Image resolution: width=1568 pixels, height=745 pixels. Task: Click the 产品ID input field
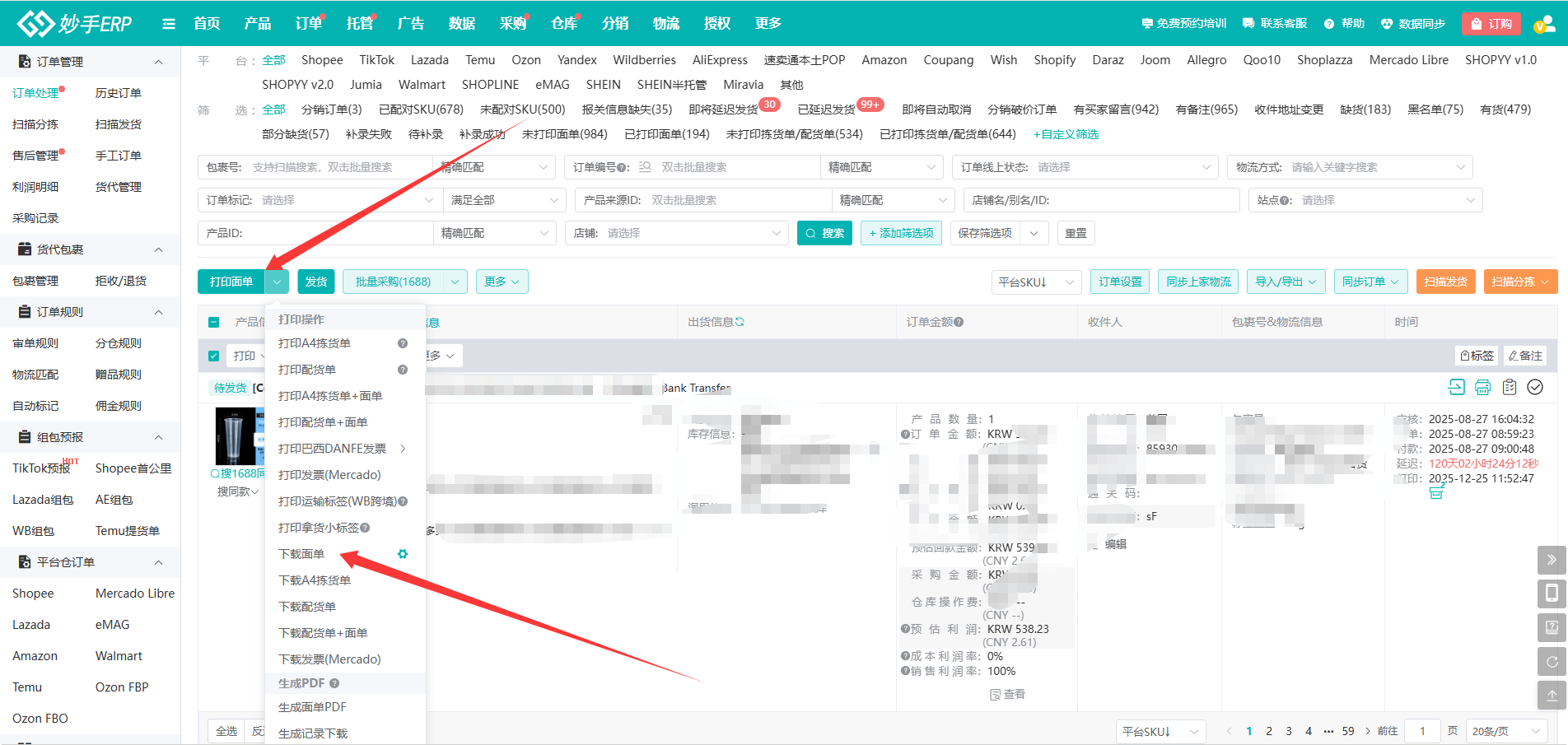point(315,233)
